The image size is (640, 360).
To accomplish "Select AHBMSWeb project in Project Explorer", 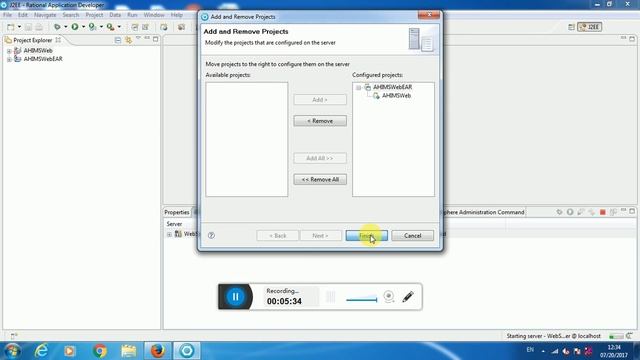I will tap(38, 51).
